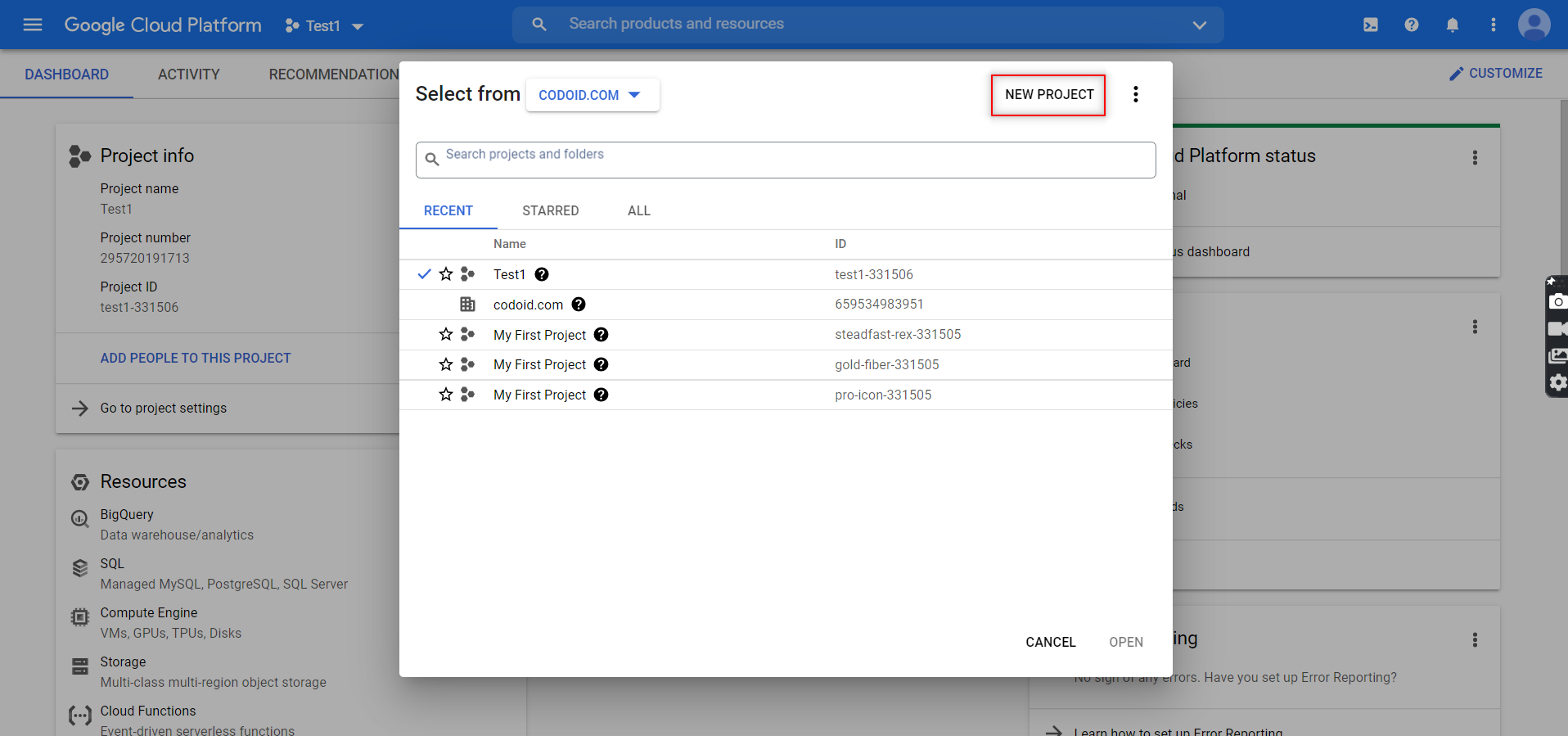The width and height of the screenshot is (1568, 736).
Task: Click the SQL resource icon
Action: pyautogui.click(x=80, y=568)
